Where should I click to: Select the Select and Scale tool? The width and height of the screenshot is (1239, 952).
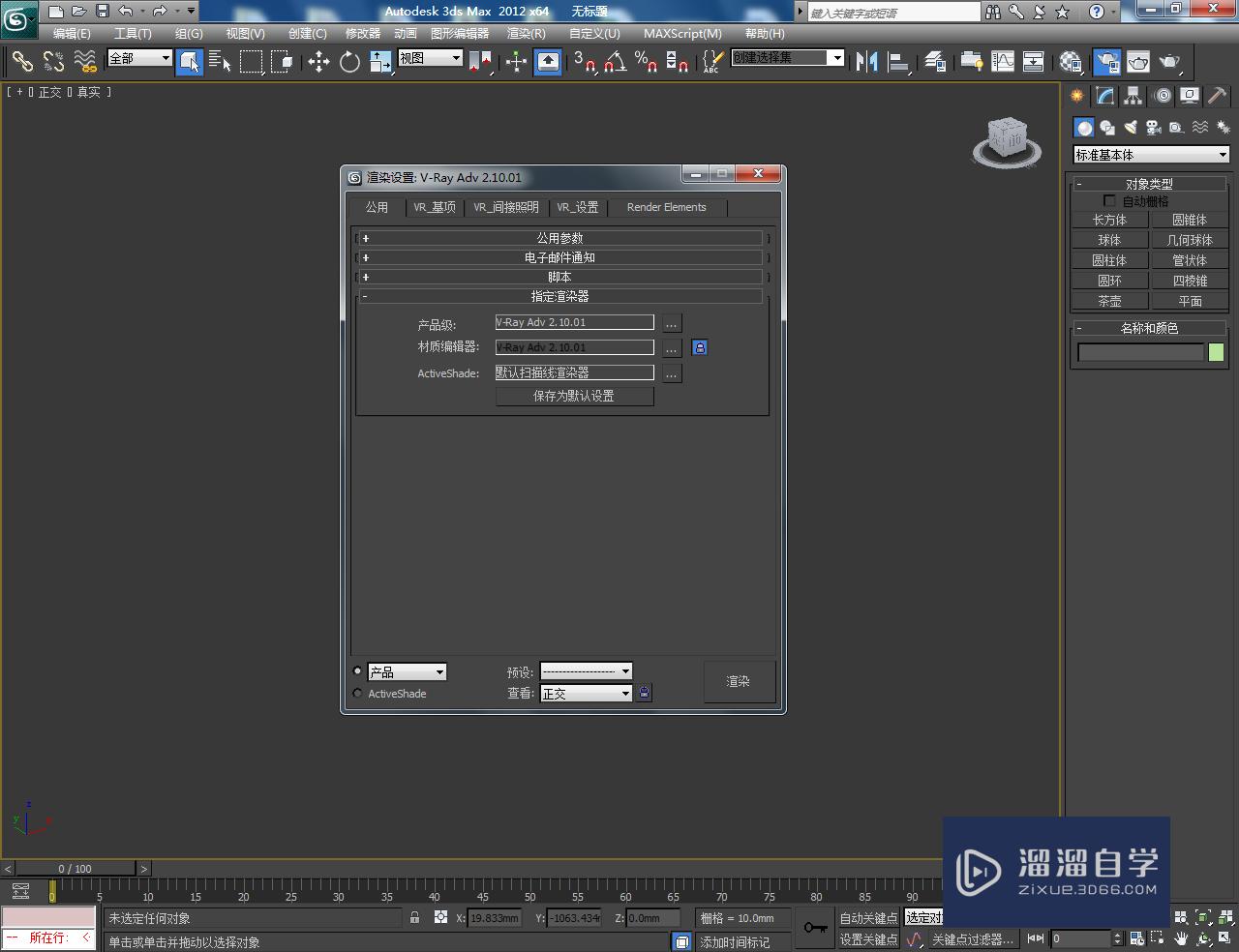click(x=380, y=62)
